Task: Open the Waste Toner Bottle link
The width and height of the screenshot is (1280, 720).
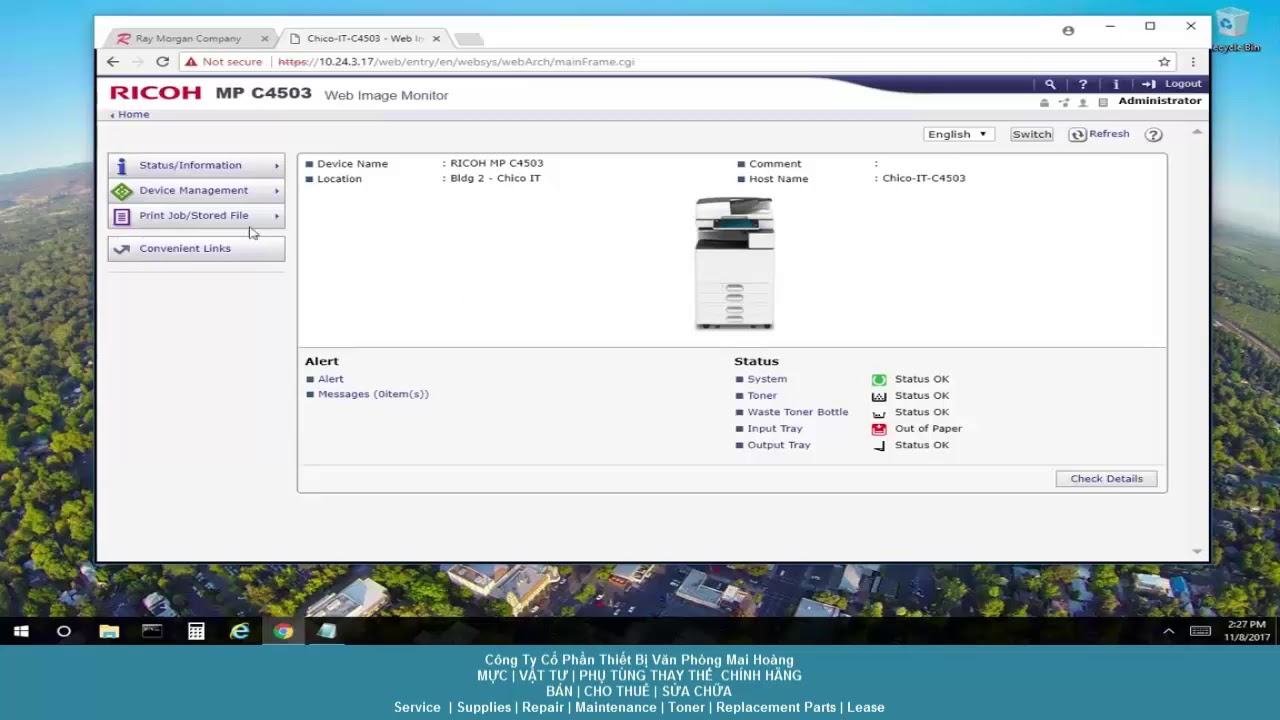Action: click(798, 413)
